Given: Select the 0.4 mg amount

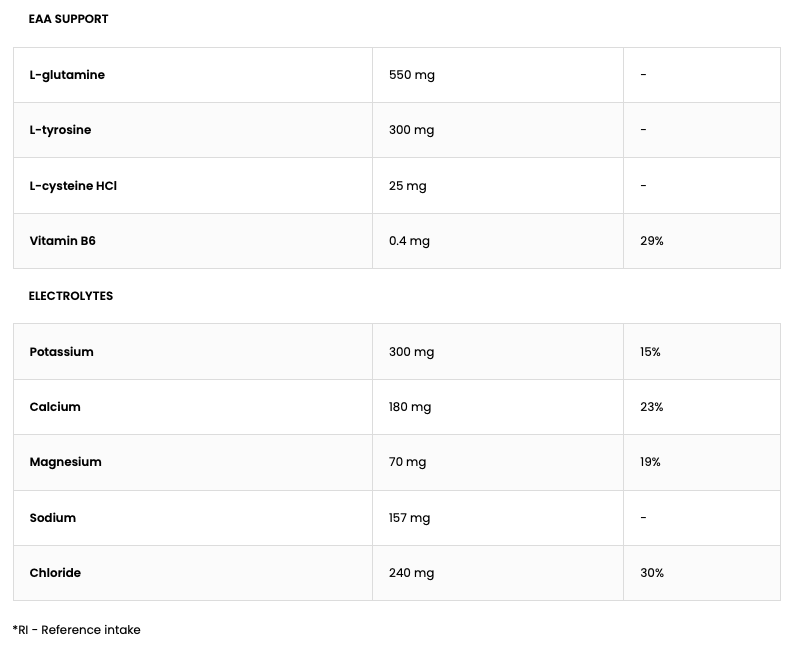Looking at the screenshot, I should [409, 241].
